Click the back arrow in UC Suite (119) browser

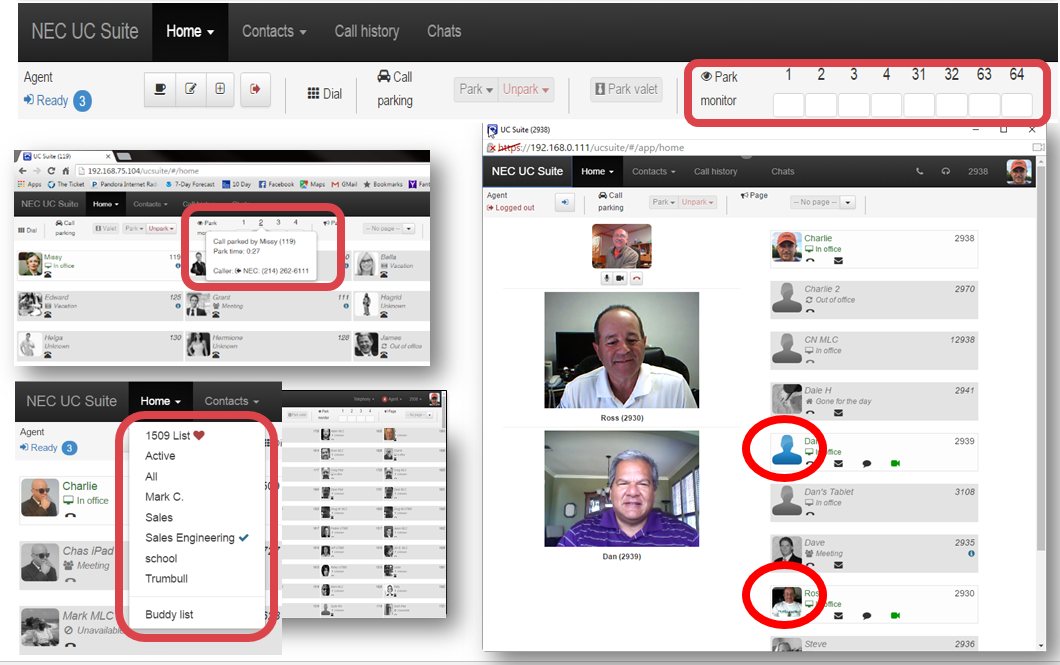[x=23, y=171]
